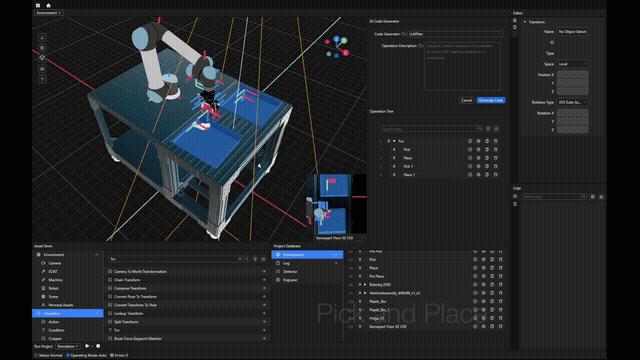Viewport: 640px width, 360px height.
Task: Click the stop button in Run Project bar
Action: (x=98, y=346)
